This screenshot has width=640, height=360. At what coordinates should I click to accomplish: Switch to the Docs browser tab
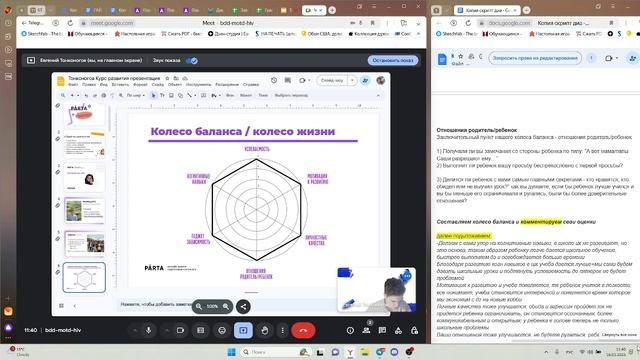pos(487,10)
